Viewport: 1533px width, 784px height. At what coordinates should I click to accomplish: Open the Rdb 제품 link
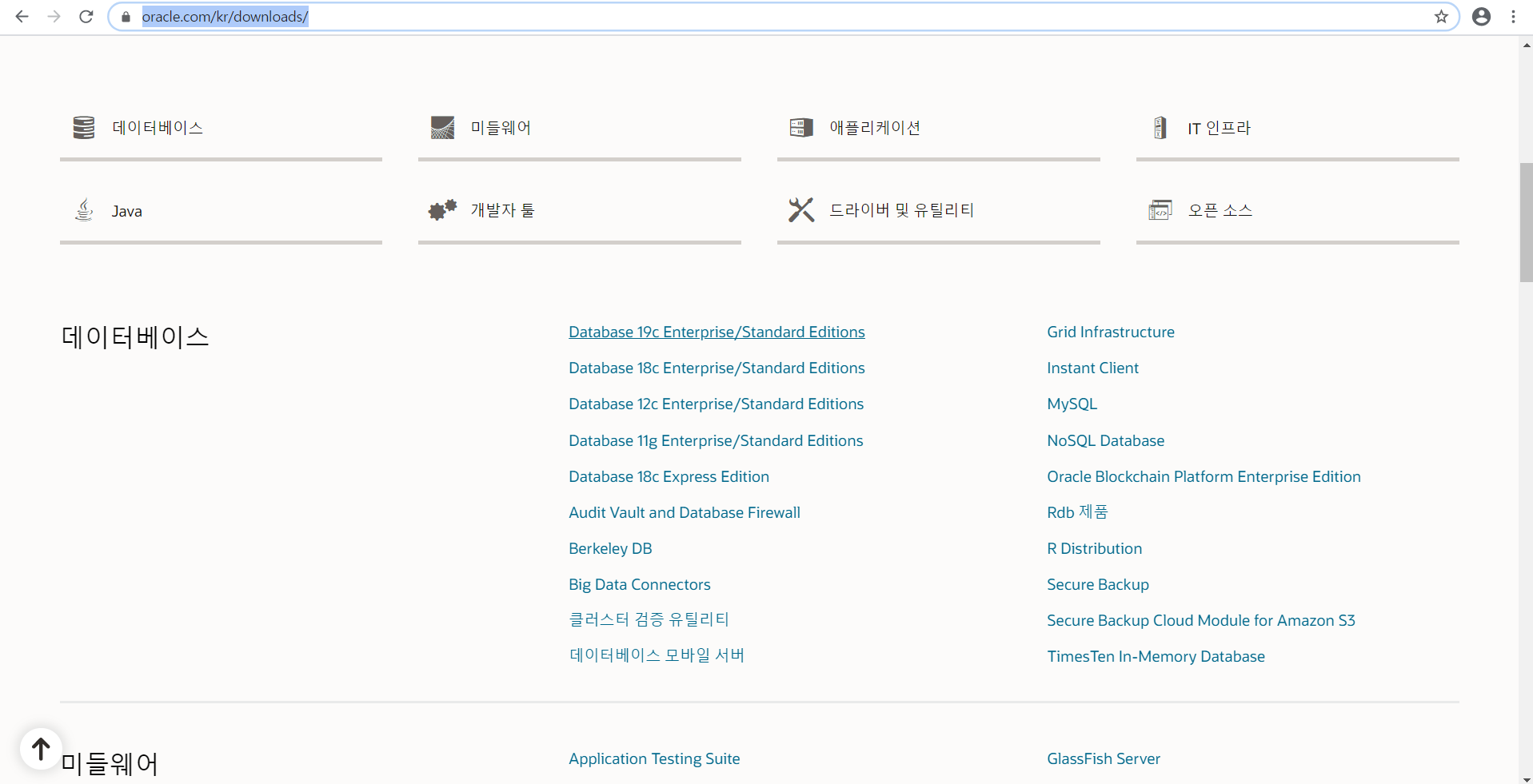coord(1077,512)
